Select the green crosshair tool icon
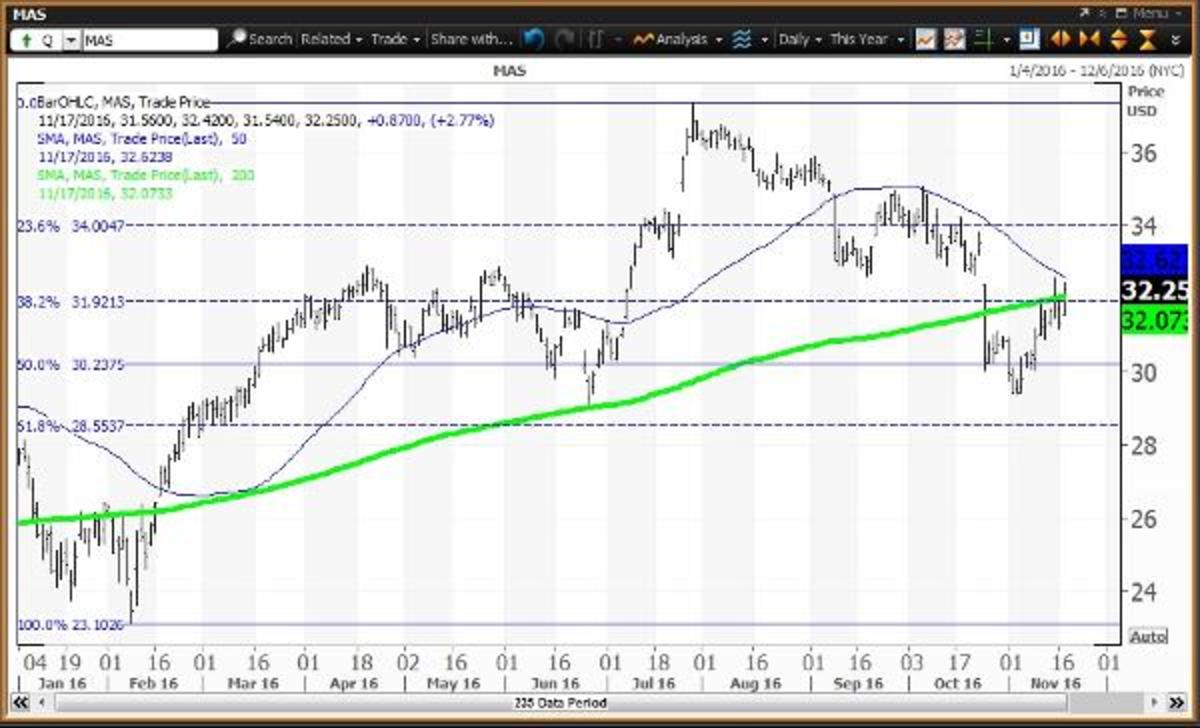 pos(985,39)
